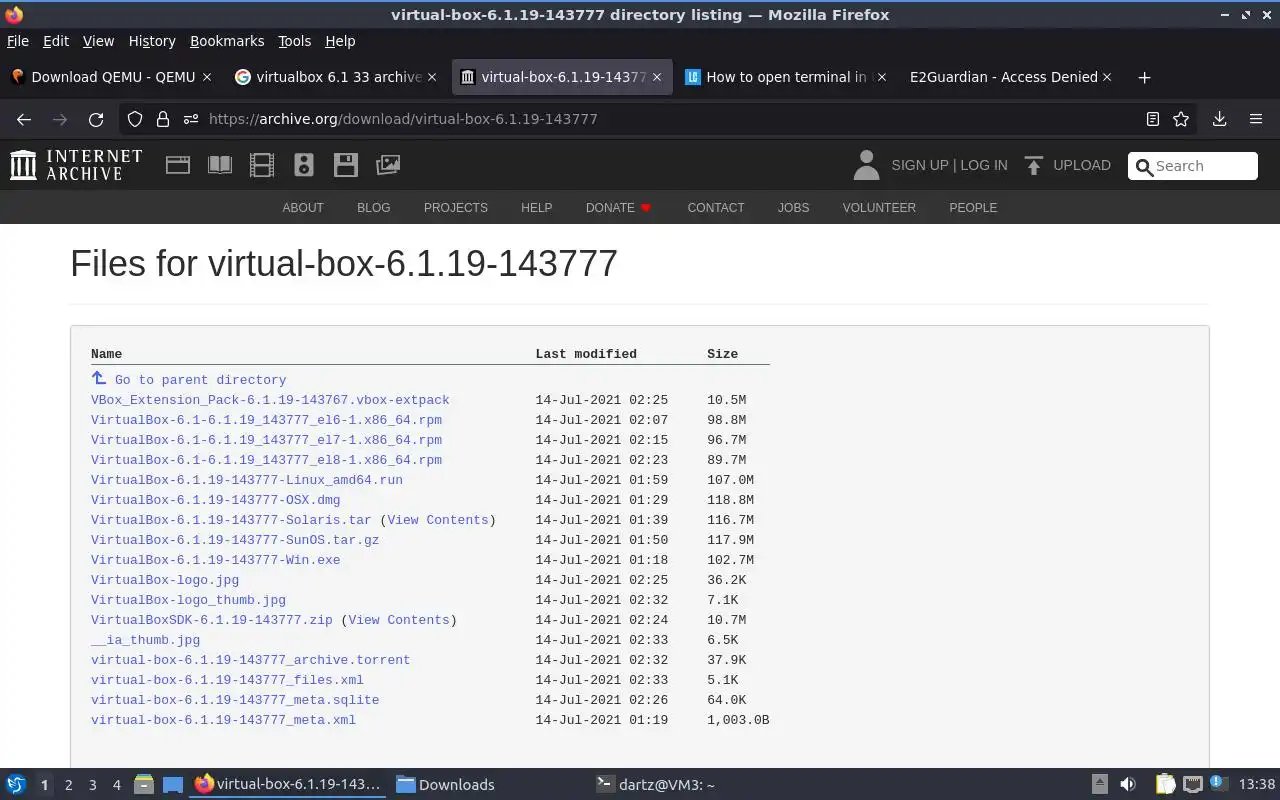Open the Audio speaker icon
Image resolution: width=1280 pixels, height=800 pixels.
(x=304, y=165)
